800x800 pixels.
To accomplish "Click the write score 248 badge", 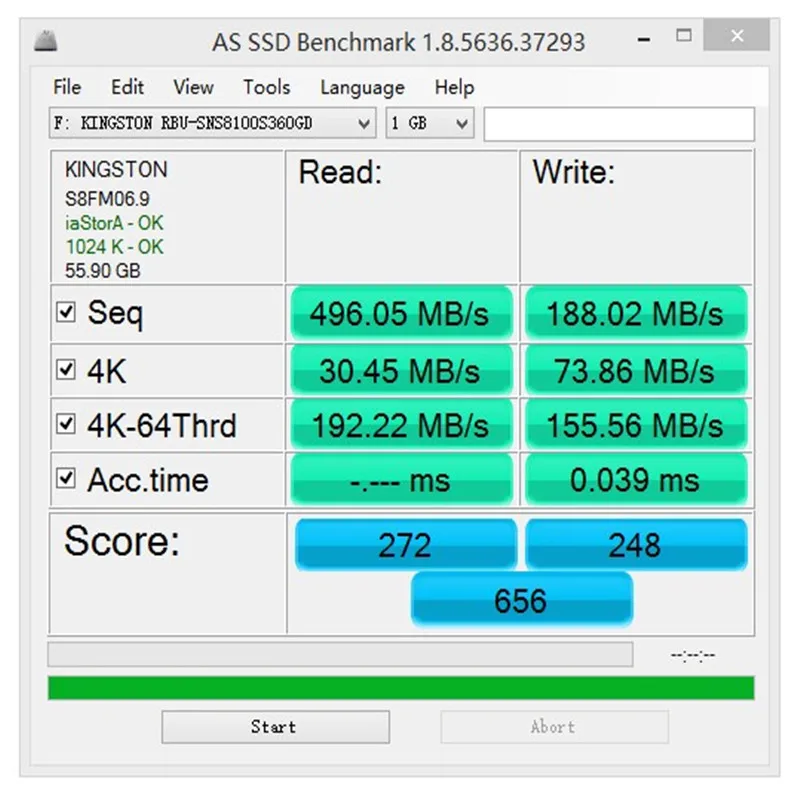I will 636,544.
